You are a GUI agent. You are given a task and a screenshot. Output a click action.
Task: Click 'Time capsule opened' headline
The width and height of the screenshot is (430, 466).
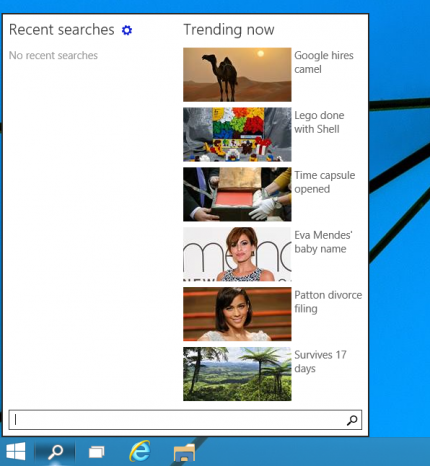pyautogui.click(x=325, y=182)
